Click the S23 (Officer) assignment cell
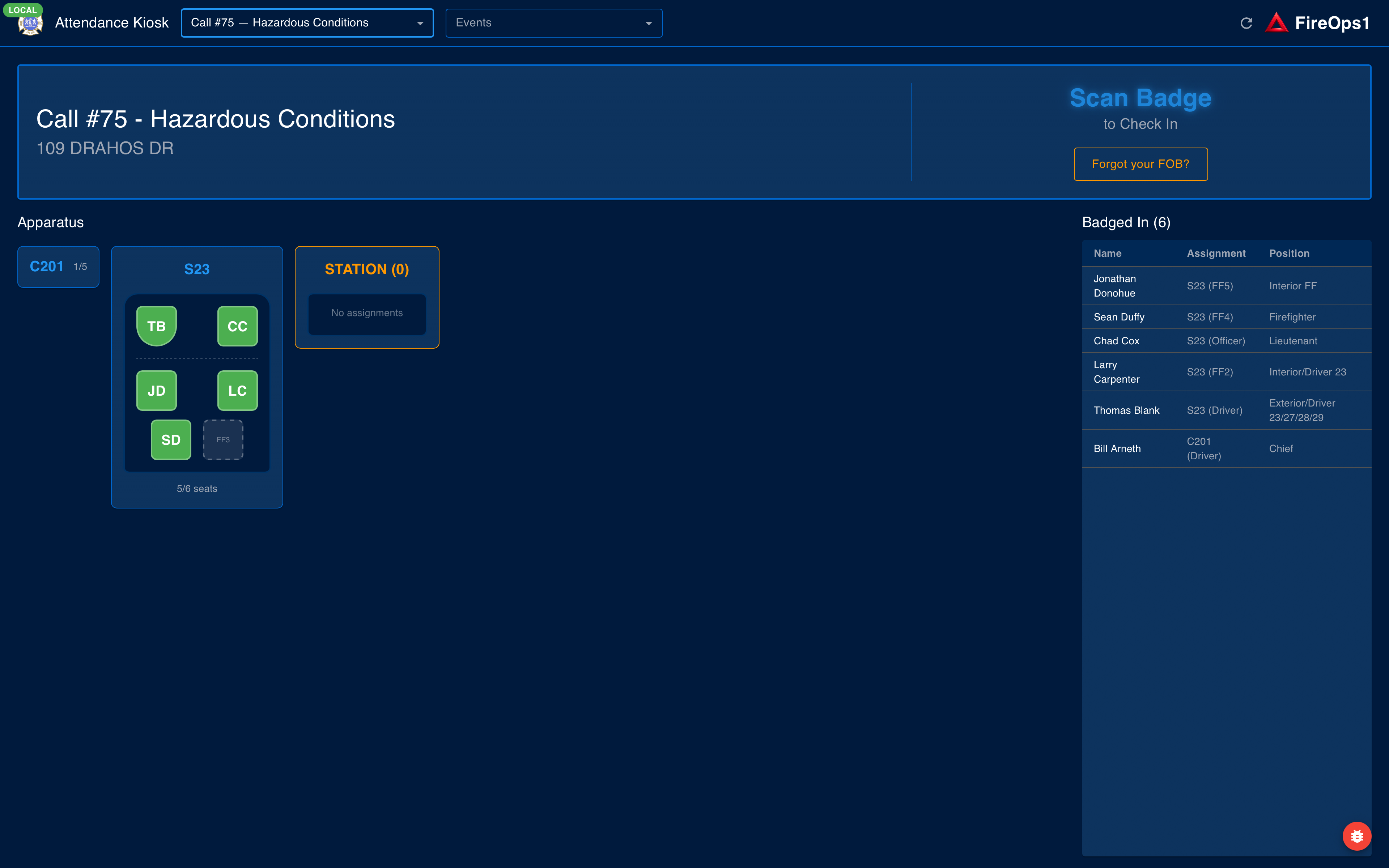The height and width of the screenshot is (868, 1389). coord(1216,341)
